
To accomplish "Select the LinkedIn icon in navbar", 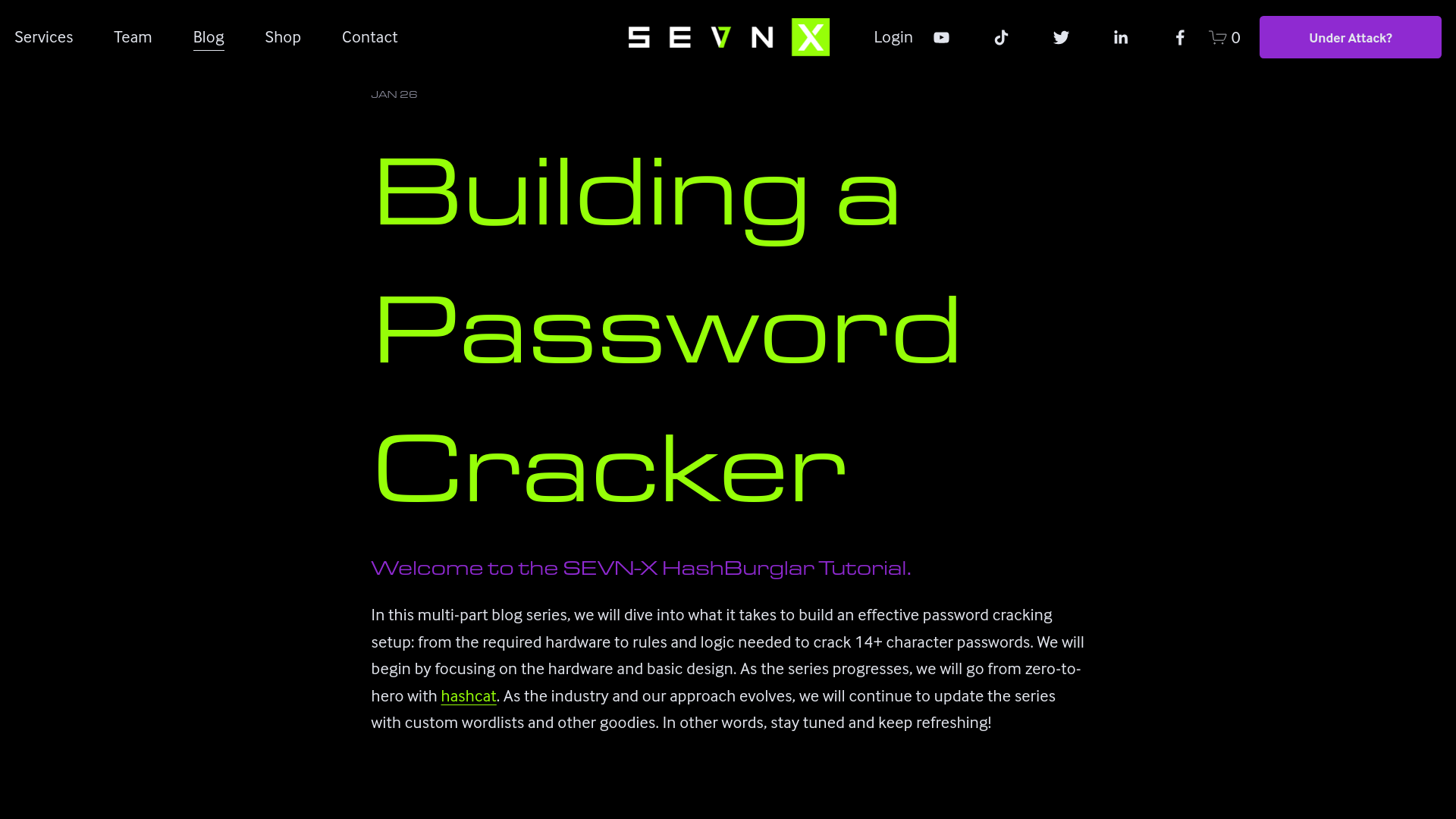I will click(1120, 37).
